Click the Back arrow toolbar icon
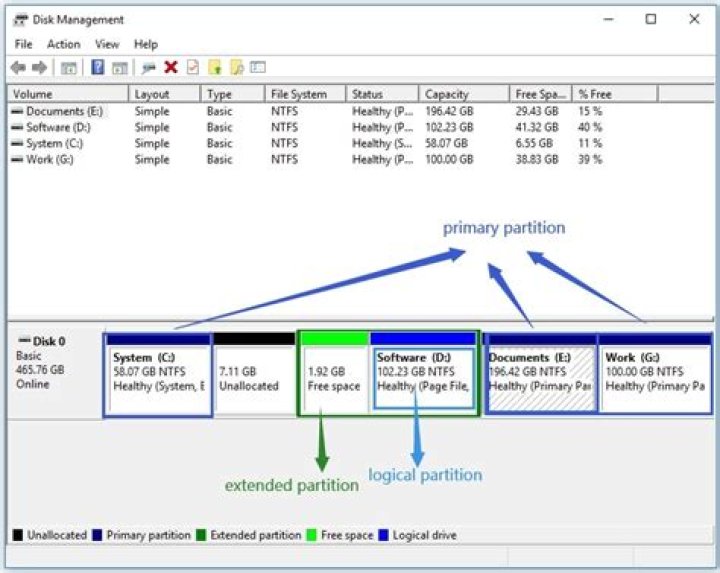Image resolution: width=720 pixels, height=573 pixels. [x=18, y=68]
